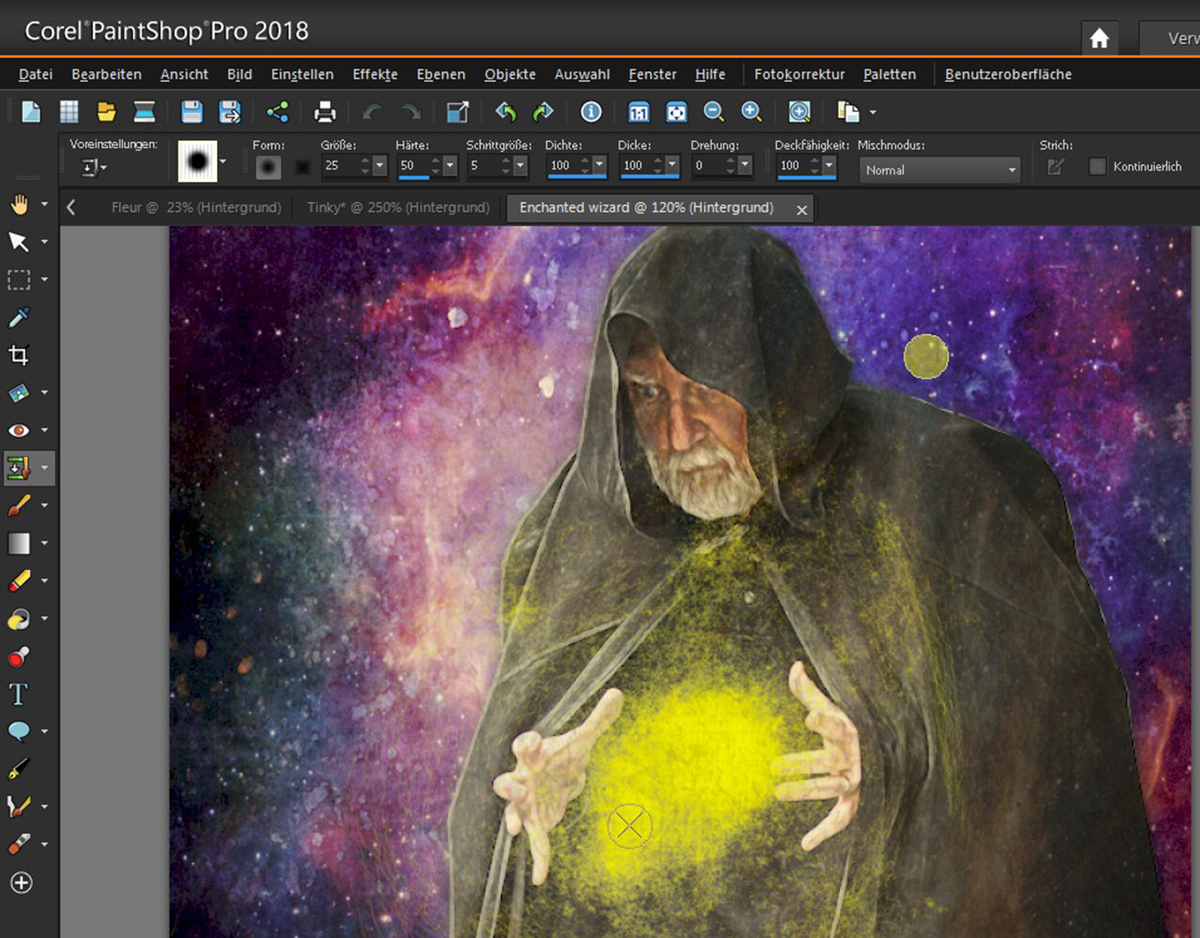Open image information icon

point(591,112)
